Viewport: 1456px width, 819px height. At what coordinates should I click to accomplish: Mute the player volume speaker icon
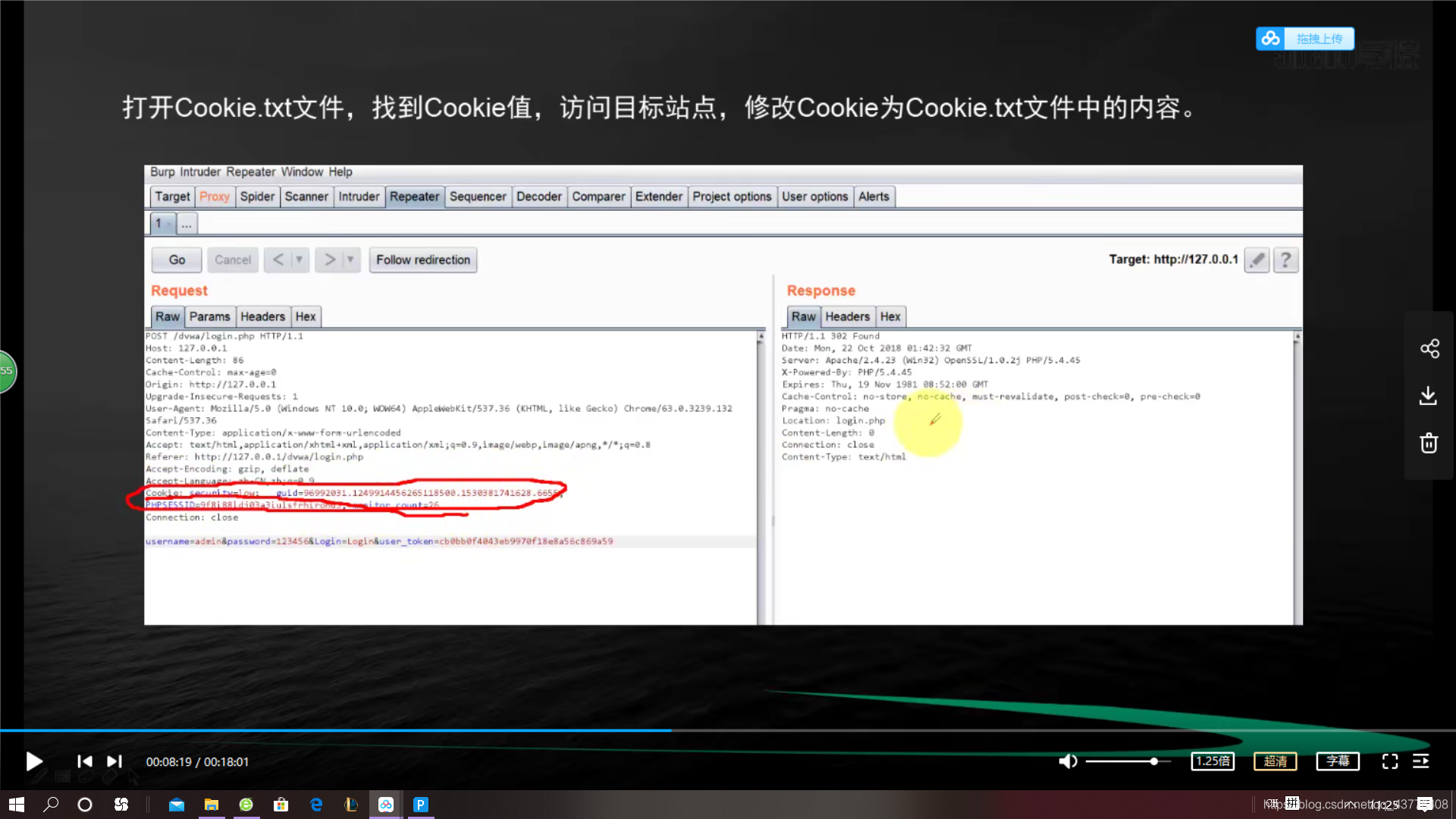tap(1068, 761)
